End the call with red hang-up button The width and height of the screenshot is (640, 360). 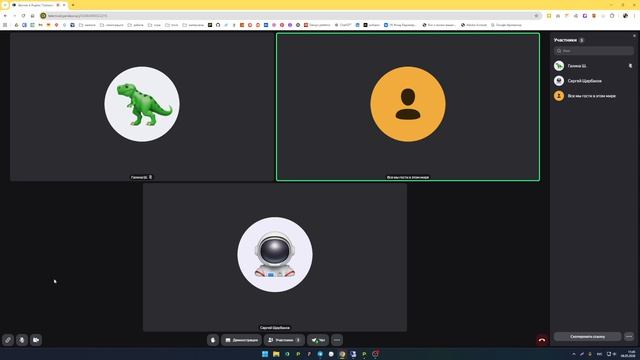[x=542, y=340]
